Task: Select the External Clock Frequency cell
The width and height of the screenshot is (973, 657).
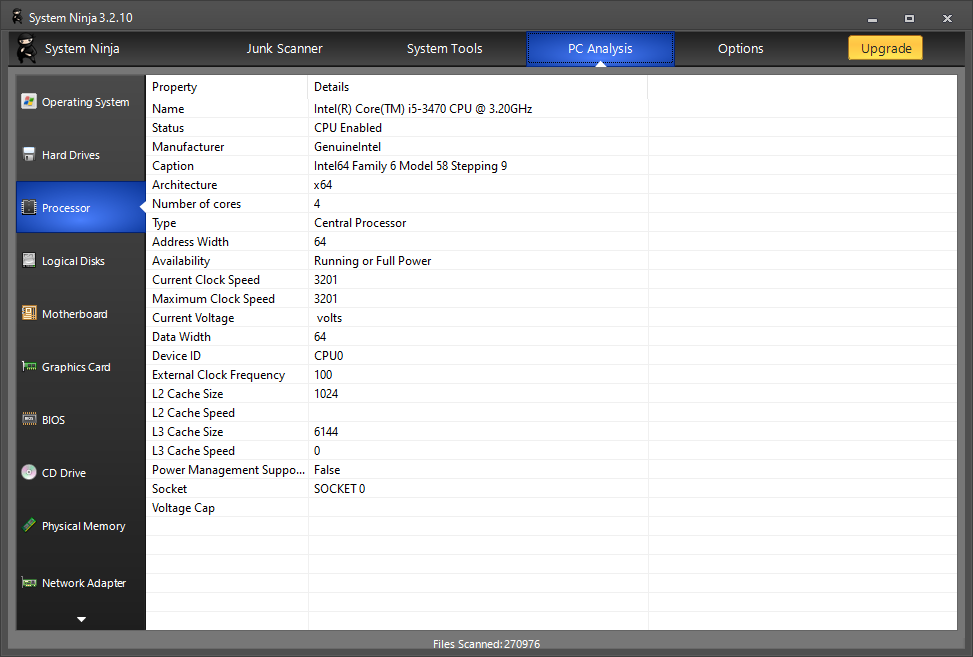Action: [227, 375]
